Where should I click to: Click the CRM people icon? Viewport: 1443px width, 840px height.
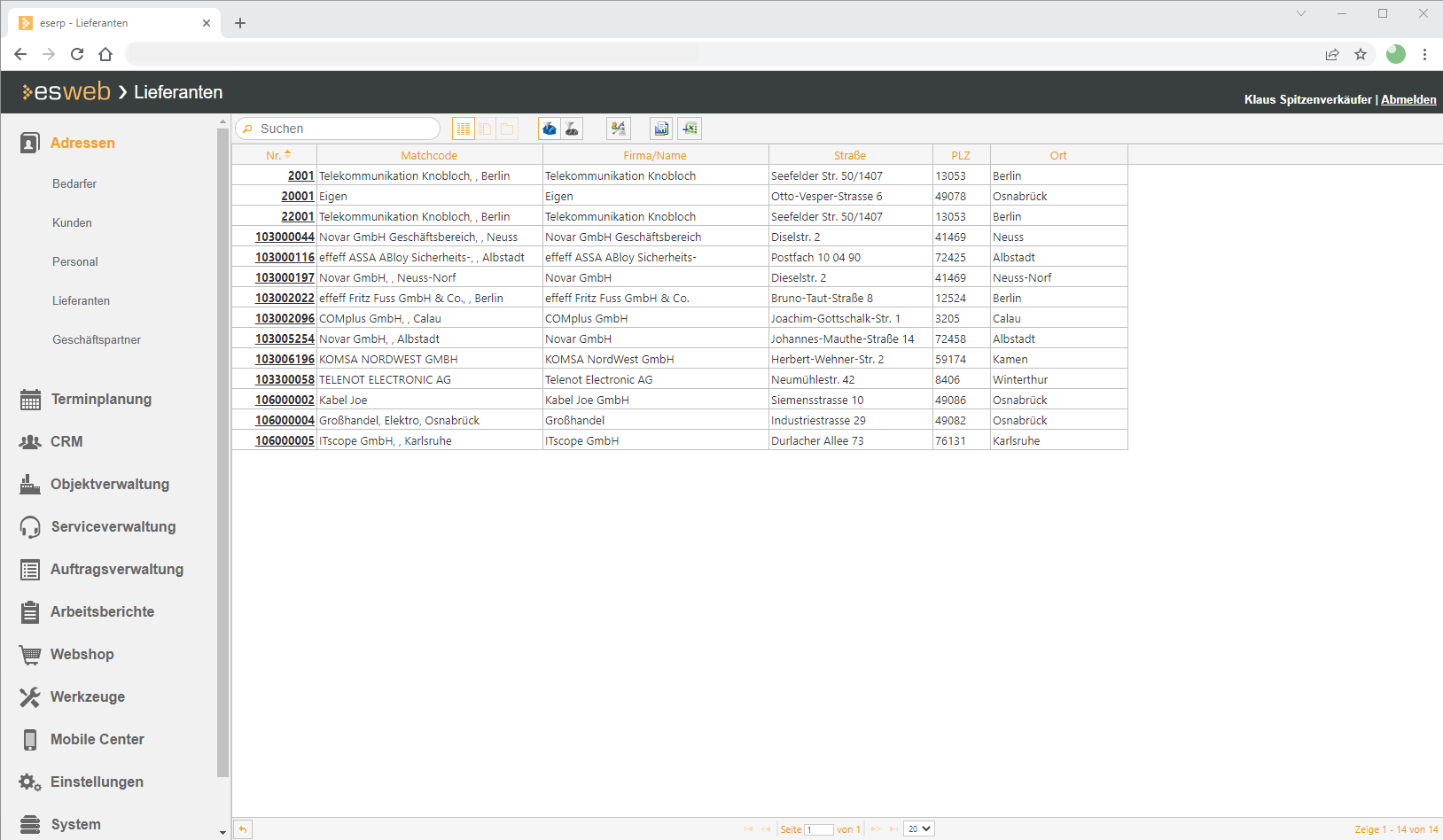pyautogui.click(x=30, y=441)
